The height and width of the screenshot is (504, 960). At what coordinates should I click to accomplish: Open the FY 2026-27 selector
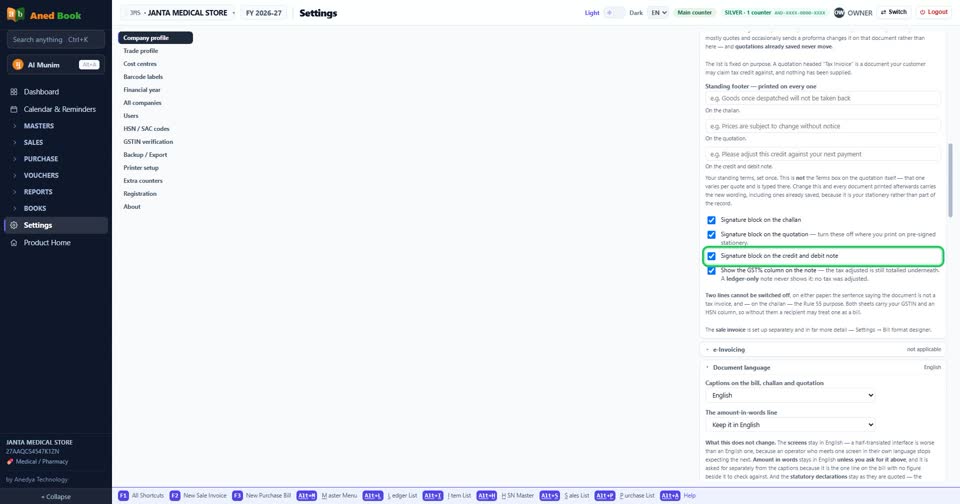click(x=264, y=13)
